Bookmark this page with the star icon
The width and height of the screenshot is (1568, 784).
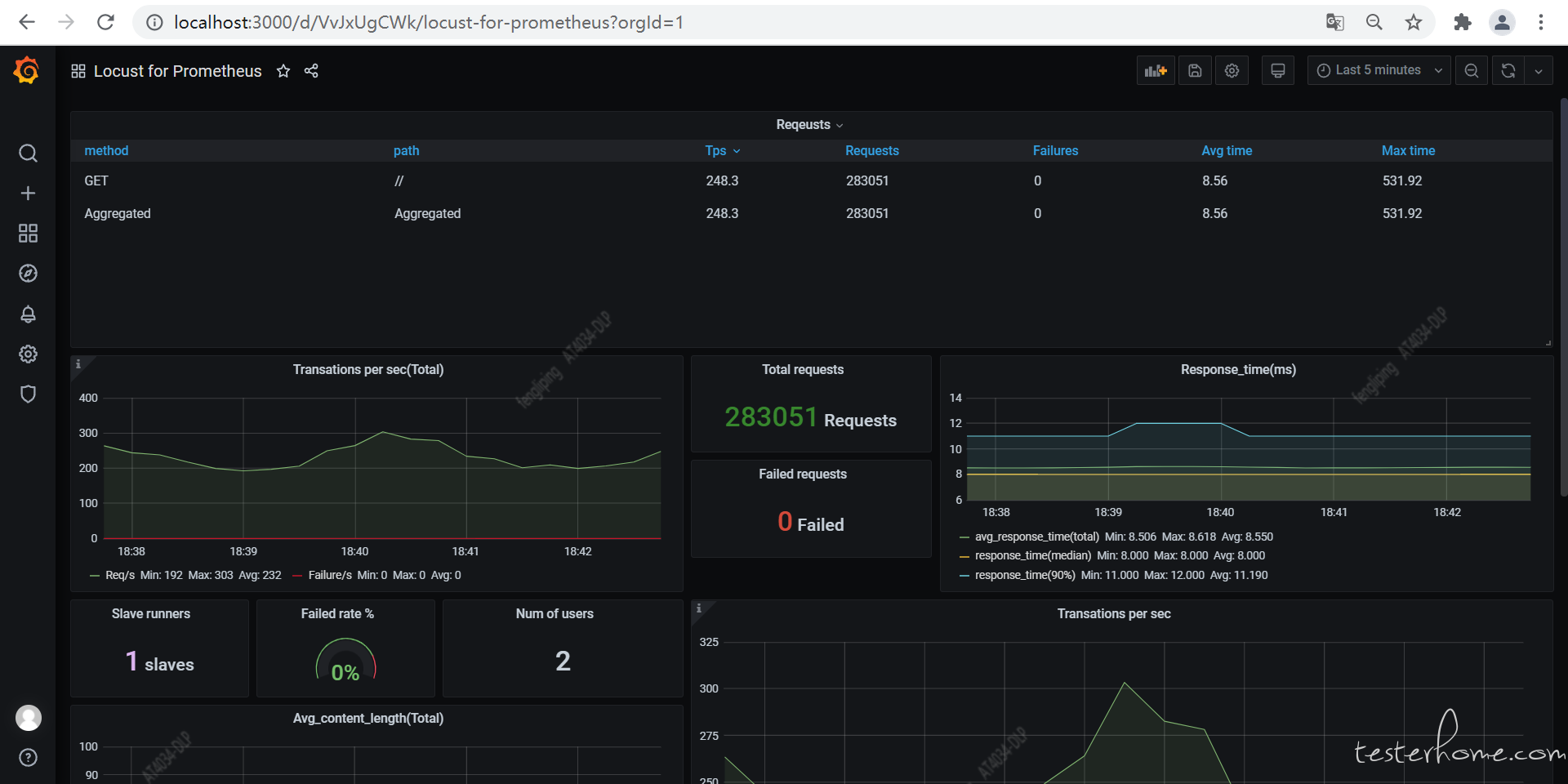[x=1414, y=22]
